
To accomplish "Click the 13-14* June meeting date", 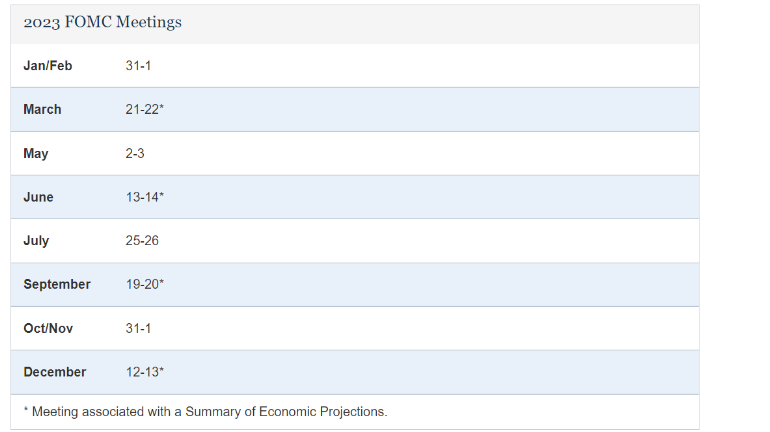I will [145, 197].
